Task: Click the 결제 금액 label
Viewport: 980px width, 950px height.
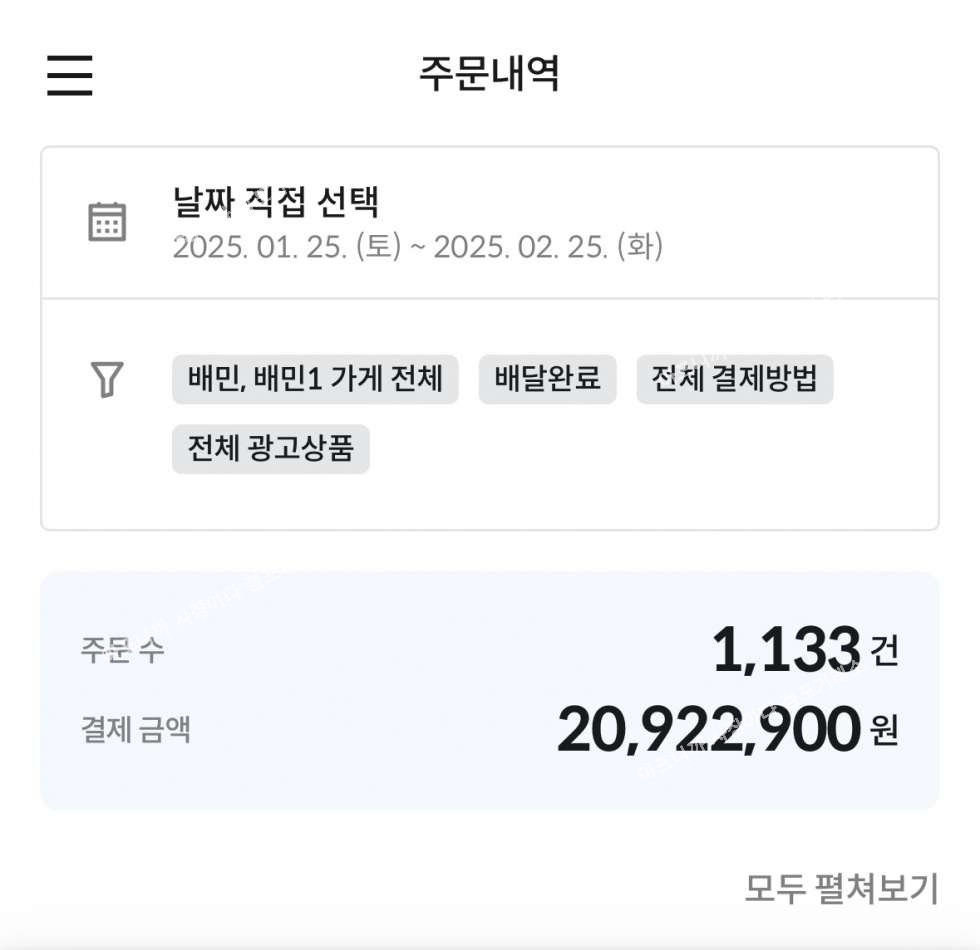Action: coord(135,729)
